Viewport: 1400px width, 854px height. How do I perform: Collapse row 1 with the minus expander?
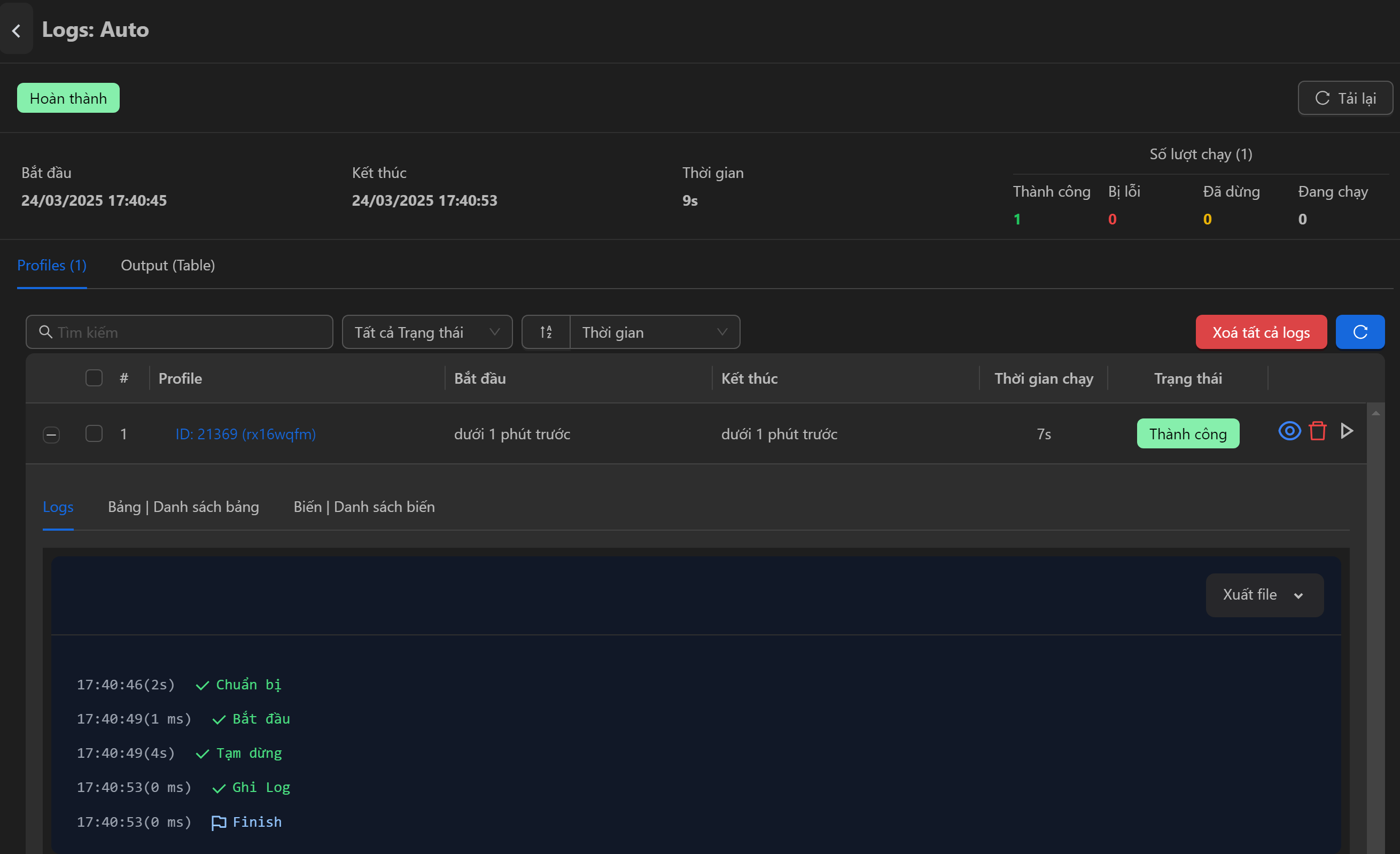pos(51,434)
